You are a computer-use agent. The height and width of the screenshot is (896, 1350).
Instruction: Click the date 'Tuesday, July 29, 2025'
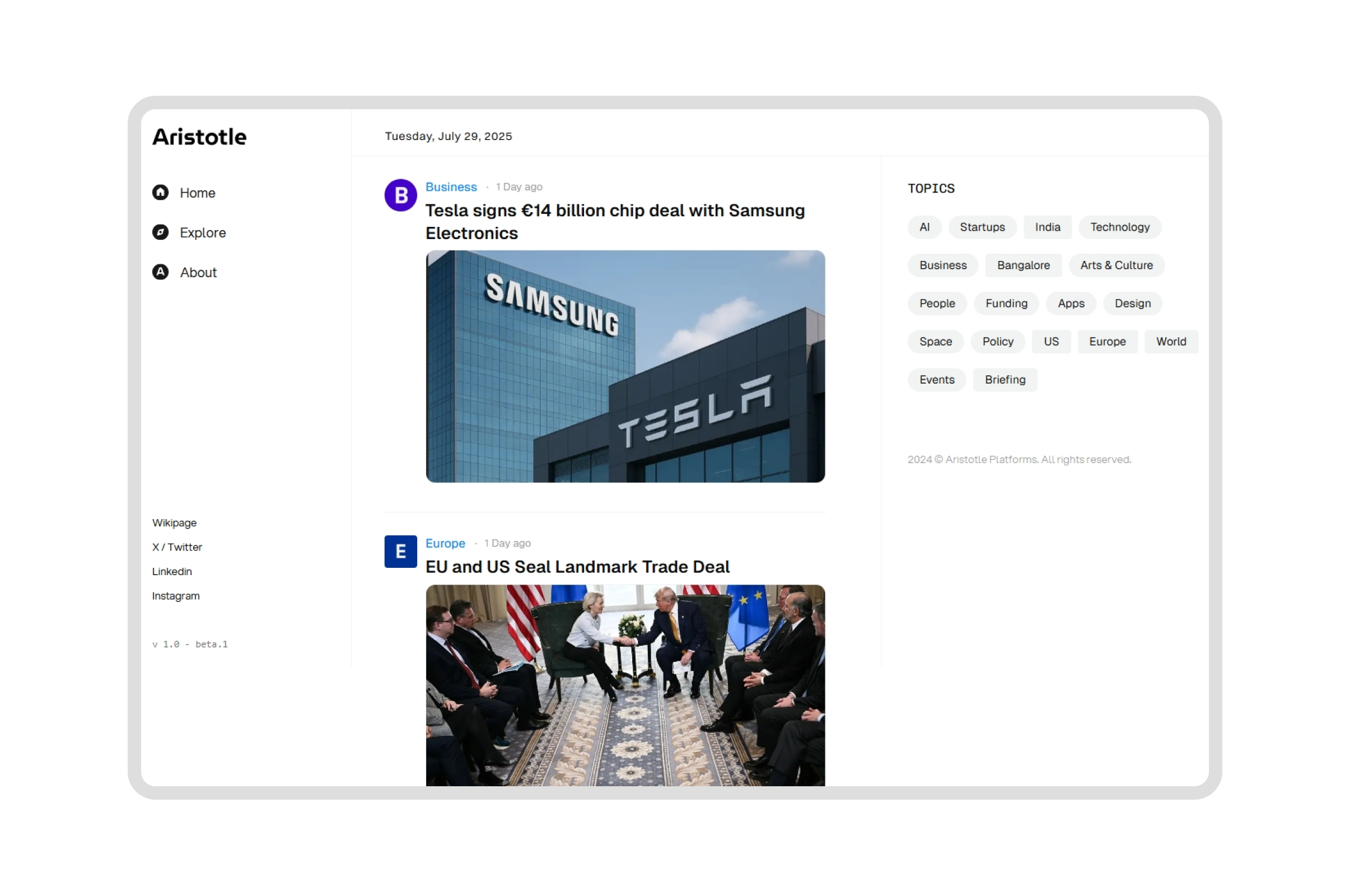449,137
